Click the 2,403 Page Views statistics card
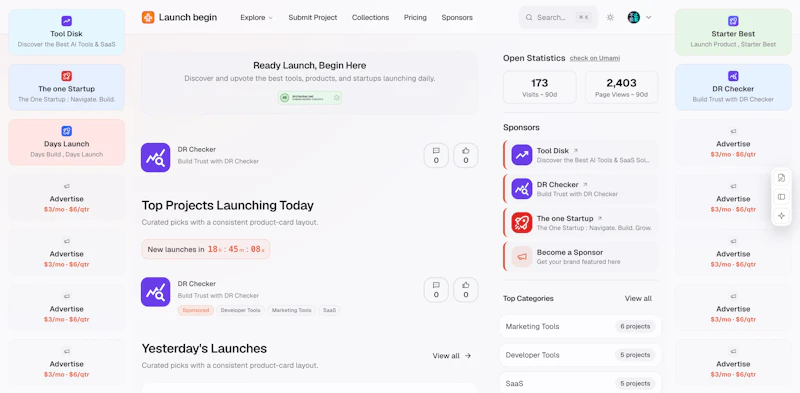The image size is (800, 393). [x=621, y=87]
